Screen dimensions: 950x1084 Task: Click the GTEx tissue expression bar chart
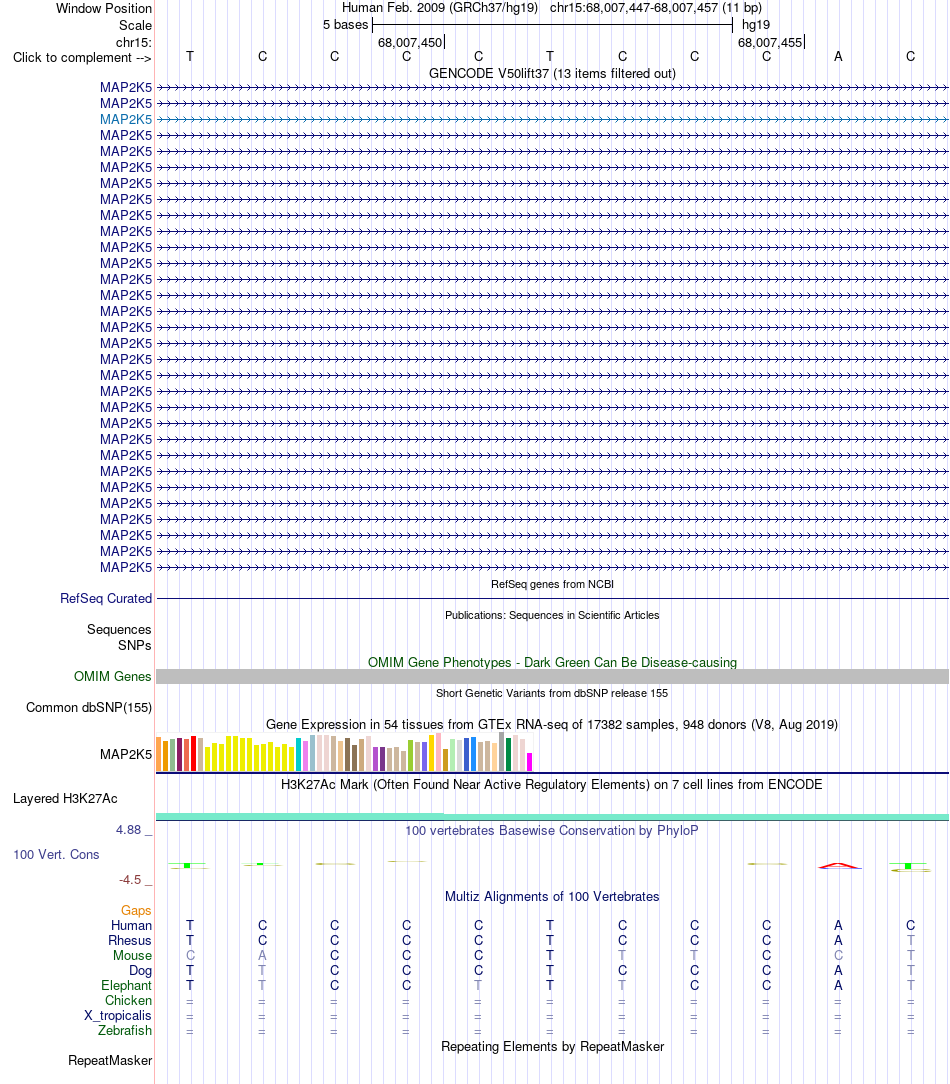point(344,752)
